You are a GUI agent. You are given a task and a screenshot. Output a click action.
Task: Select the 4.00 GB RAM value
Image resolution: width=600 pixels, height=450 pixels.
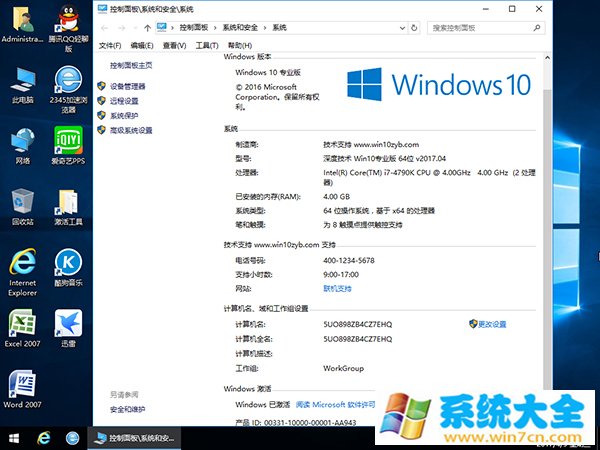point(336,197)
